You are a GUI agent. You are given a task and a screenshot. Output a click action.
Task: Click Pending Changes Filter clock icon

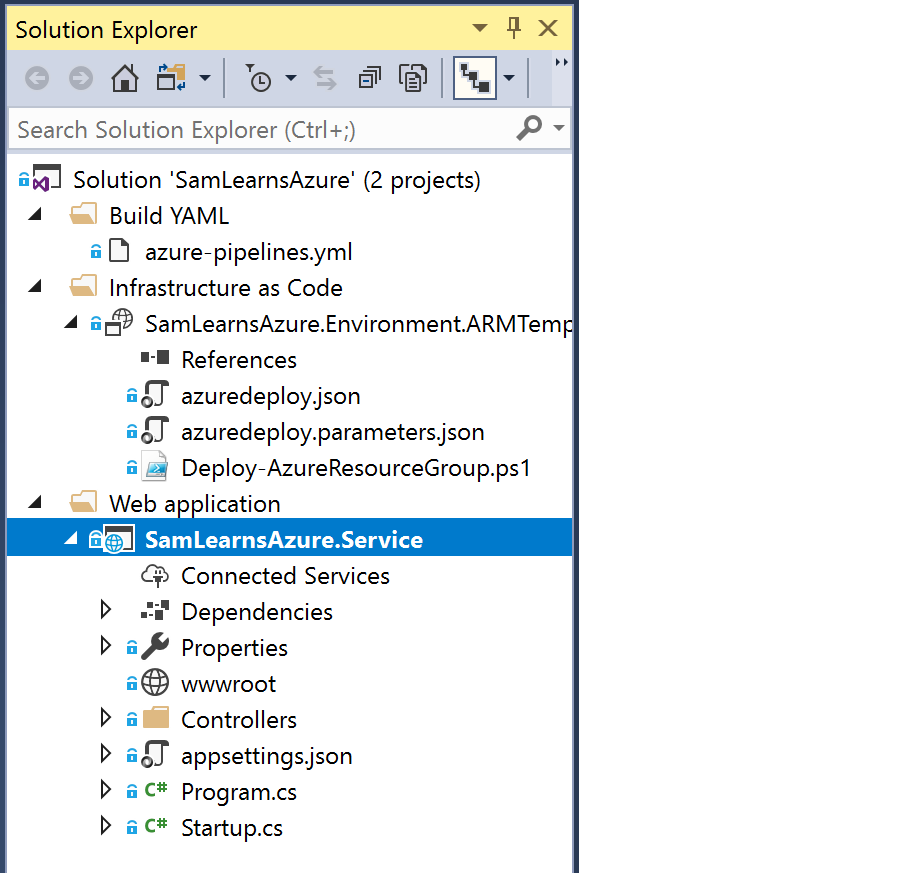point(259,78)
